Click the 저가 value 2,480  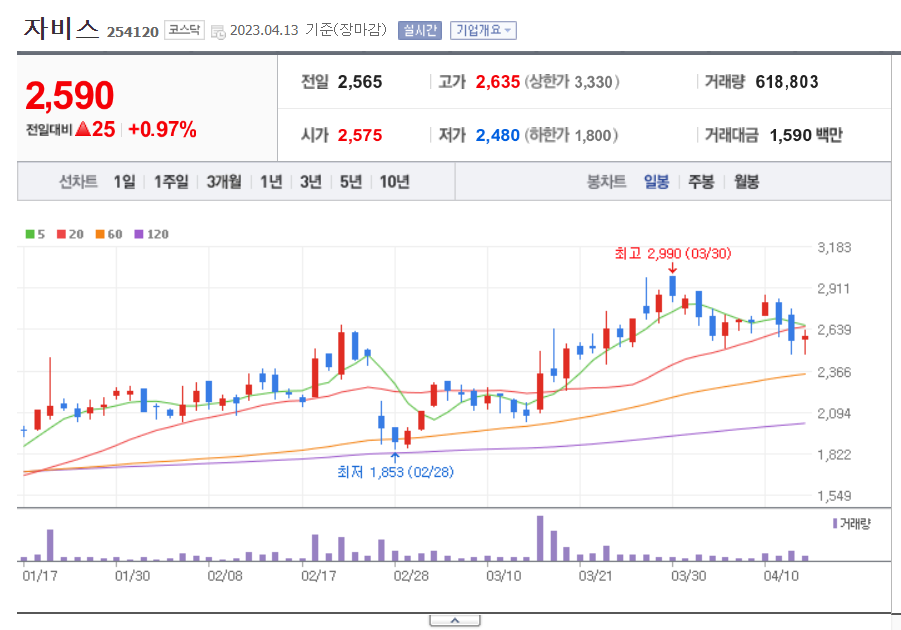point(498,136)
